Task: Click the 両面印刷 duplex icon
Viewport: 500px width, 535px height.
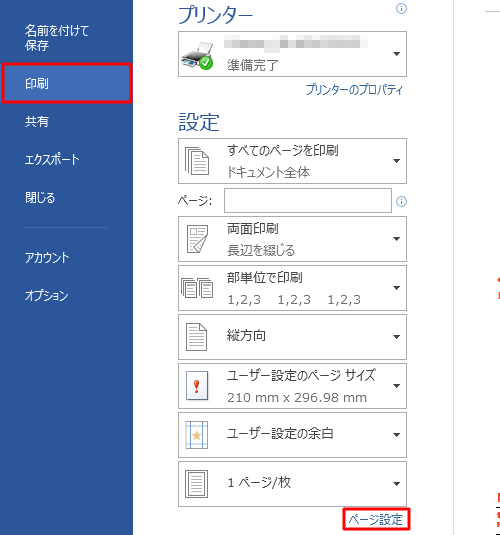Action: click(197, 239)
